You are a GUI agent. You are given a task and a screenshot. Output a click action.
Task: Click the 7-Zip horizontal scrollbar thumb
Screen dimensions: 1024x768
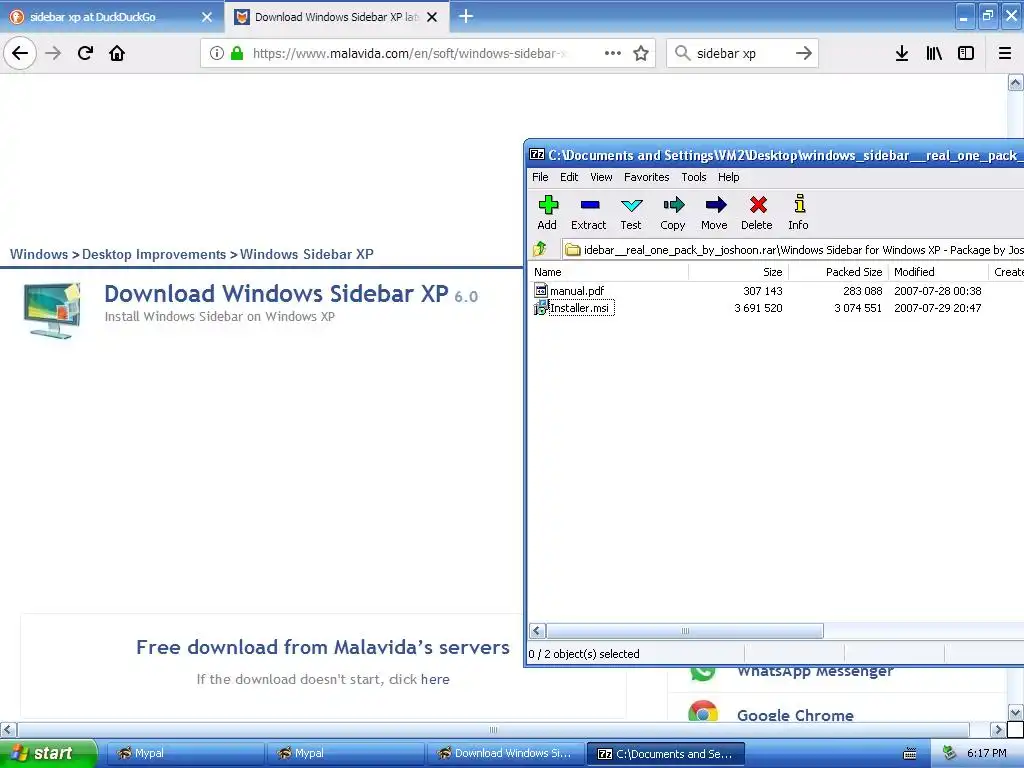coord(684,631)
